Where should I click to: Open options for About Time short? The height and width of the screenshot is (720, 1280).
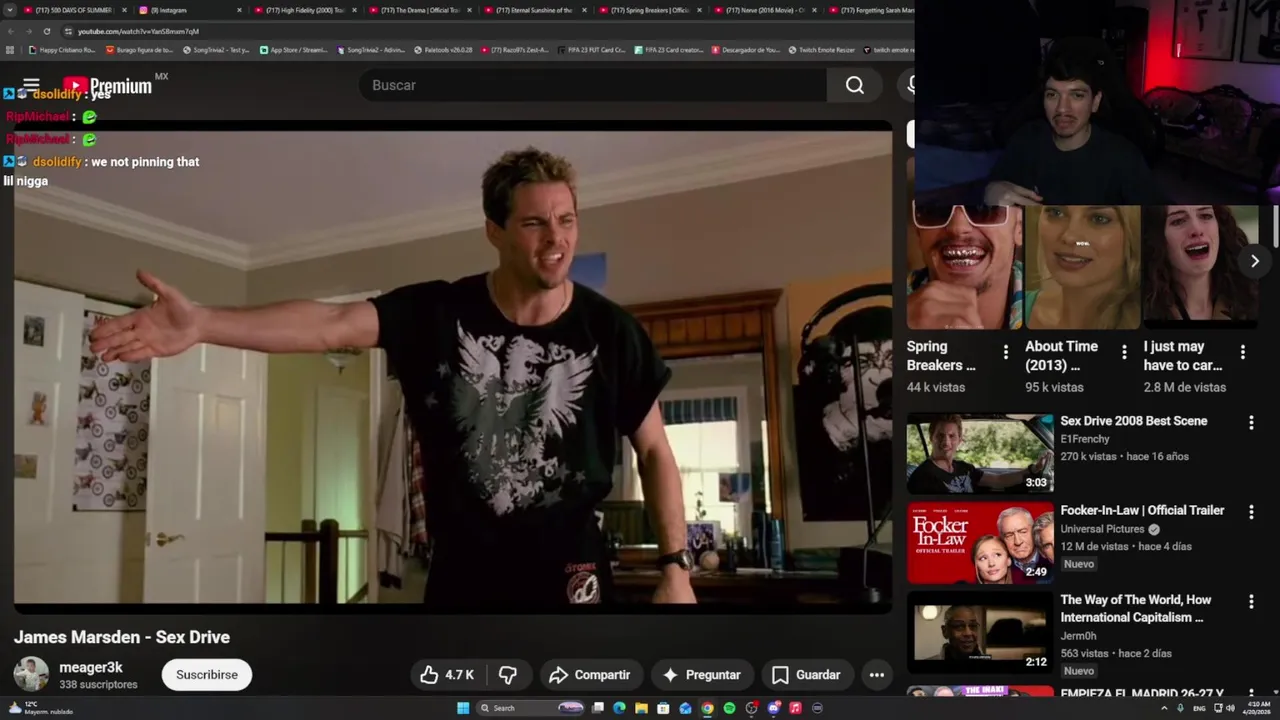(1124, 352)
